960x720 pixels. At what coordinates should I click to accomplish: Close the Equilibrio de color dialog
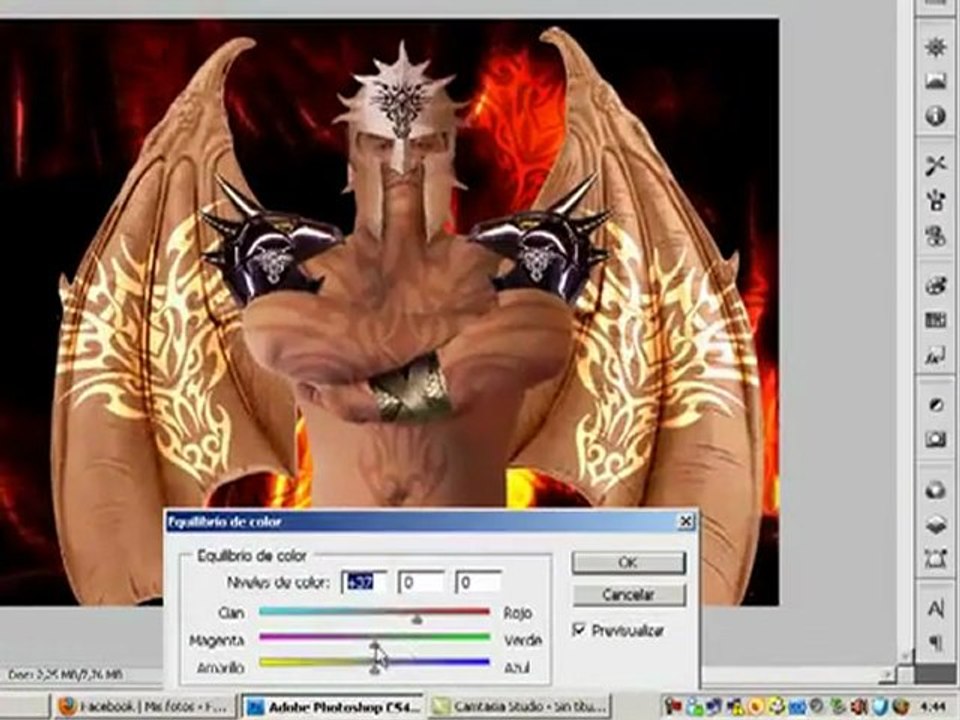[x=686, y=522]
